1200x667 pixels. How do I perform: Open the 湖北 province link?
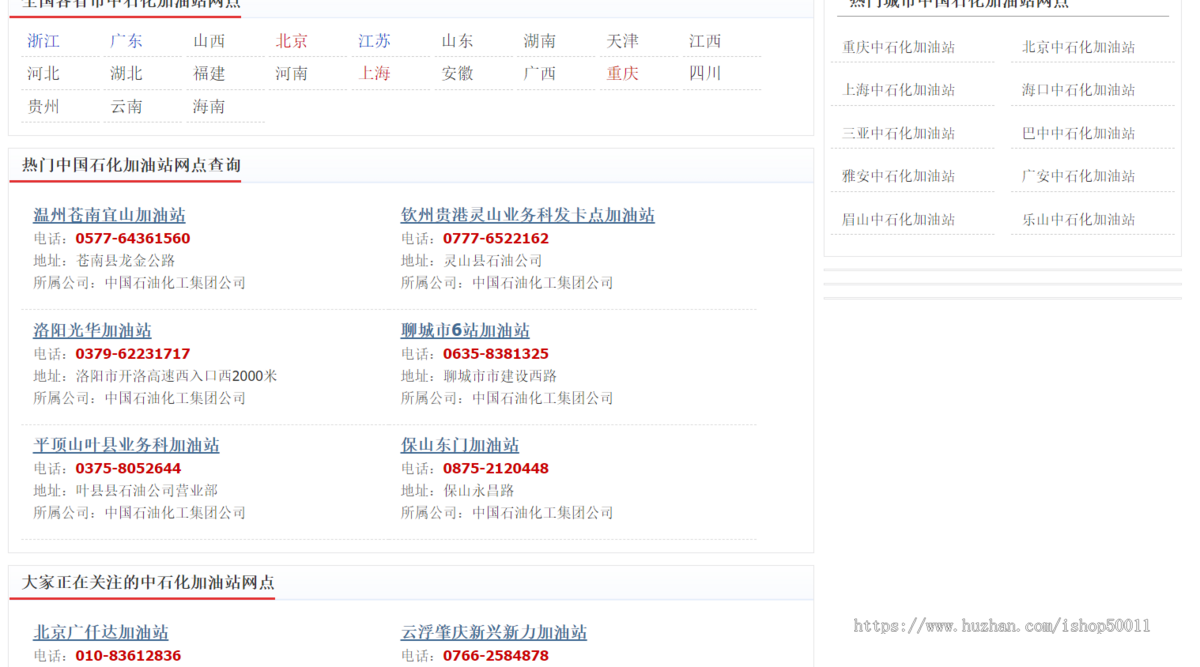pyautogui.click(x=126, y=73)
